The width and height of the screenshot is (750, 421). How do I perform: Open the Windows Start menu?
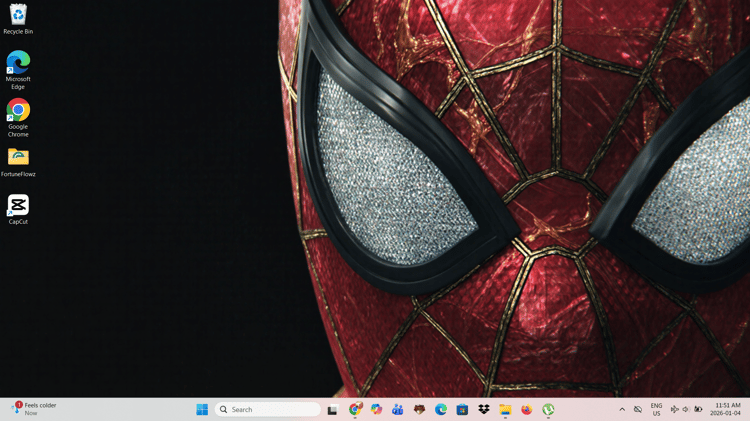pos(202,410)
